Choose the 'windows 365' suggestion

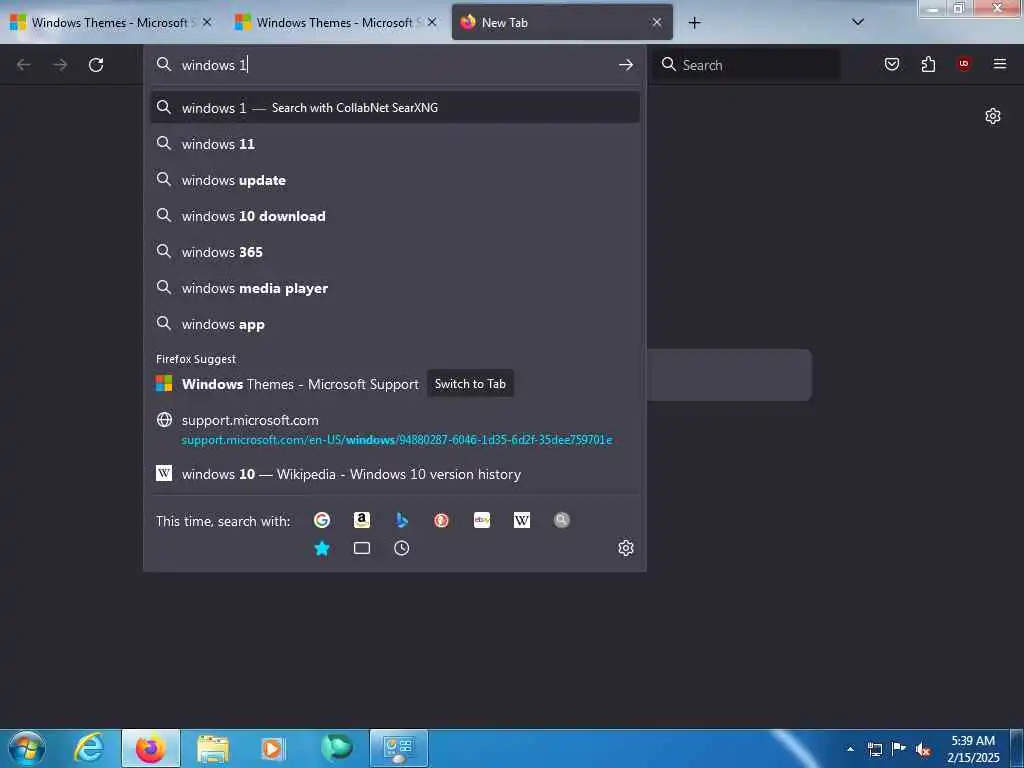pos(394,252)
